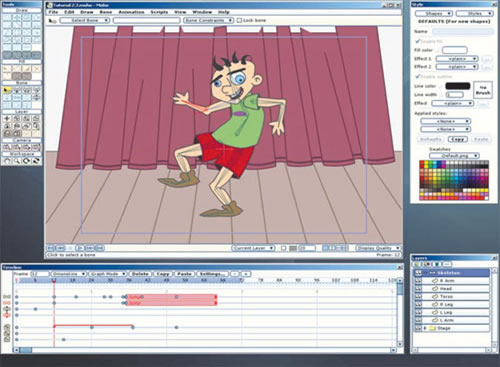Click the Copy button in Style panel
The width and height of the screenshot is (500, 367).
point(458,139)
